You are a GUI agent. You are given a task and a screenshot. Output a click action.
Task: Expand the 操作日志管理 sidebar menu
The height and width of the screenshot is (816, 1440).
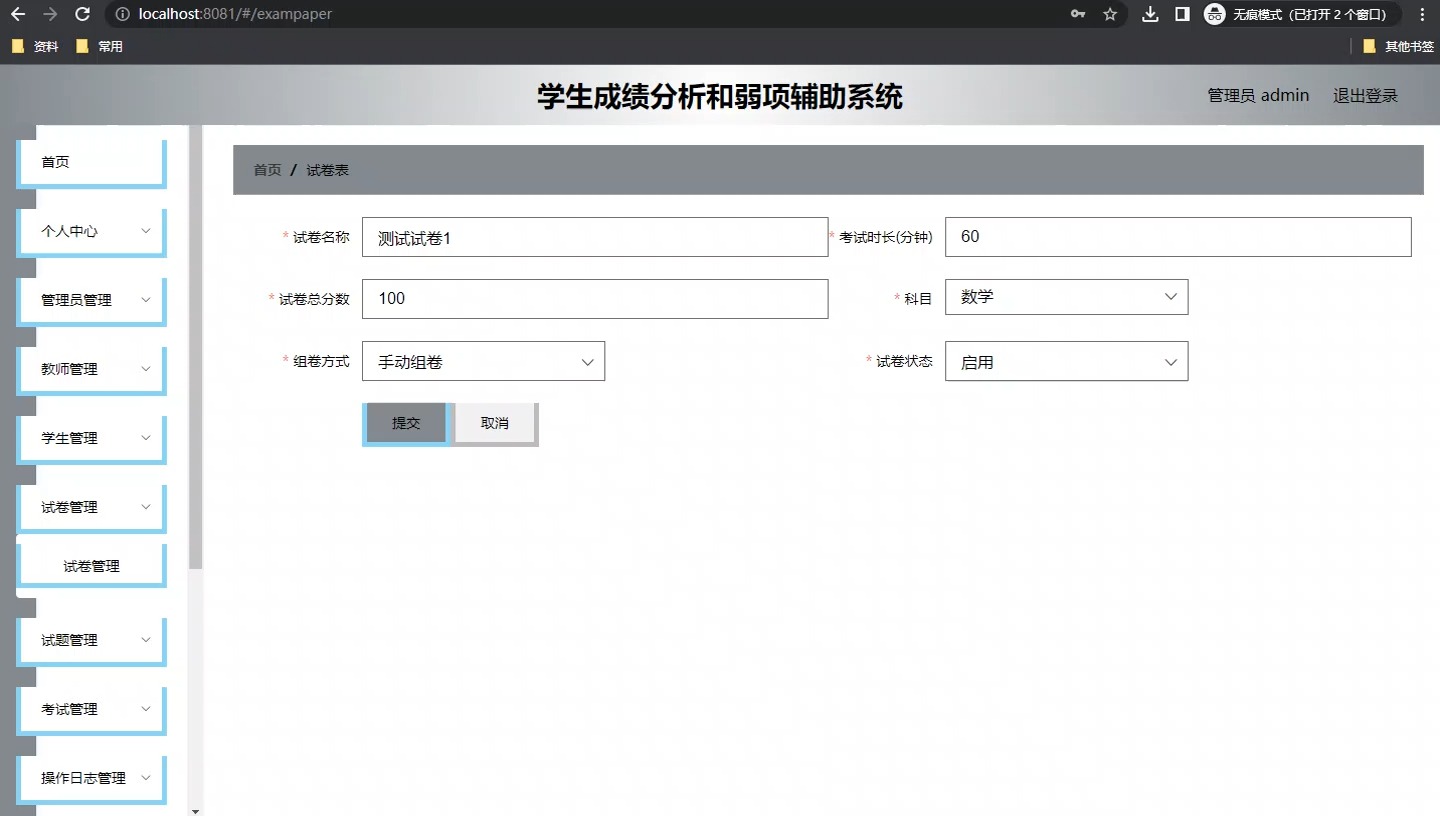point(91,779)
